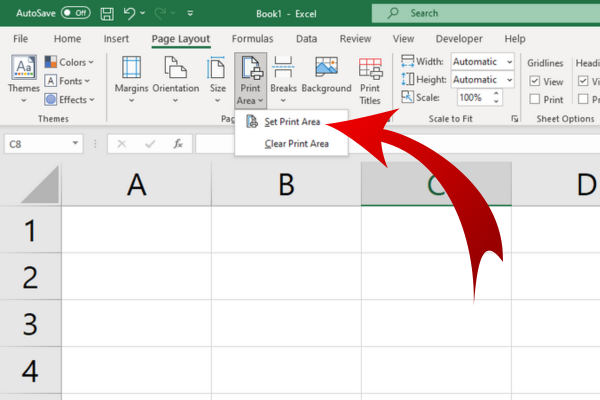
Task: Switch to the Home tab
Action: [67, 39]
